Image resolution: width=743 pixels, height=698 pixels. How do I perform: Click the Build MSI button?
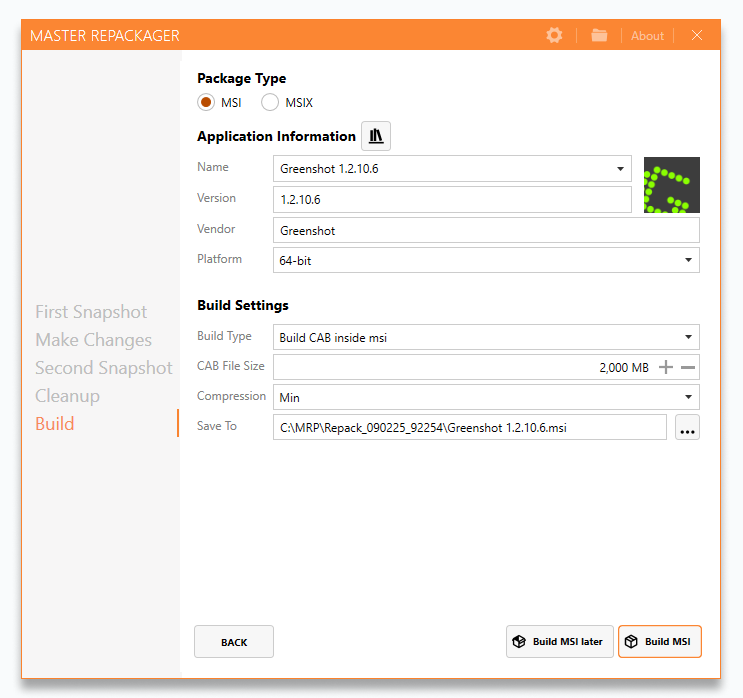click(x=660, y=642)
